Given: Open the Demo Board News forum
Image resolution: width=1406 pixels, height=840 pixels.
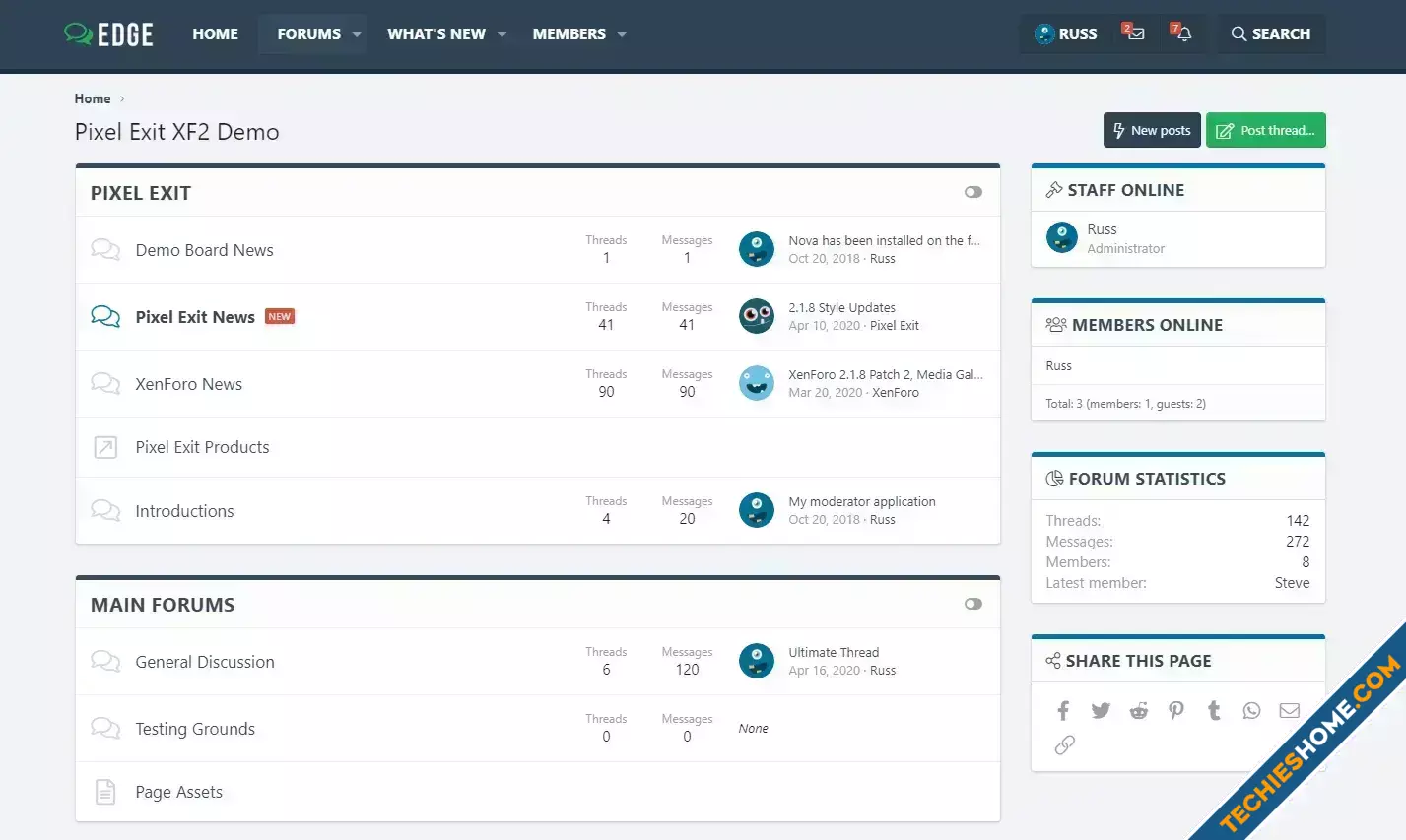Looking at the screenshot, I should pyautogui.click(x=204, y=250).
